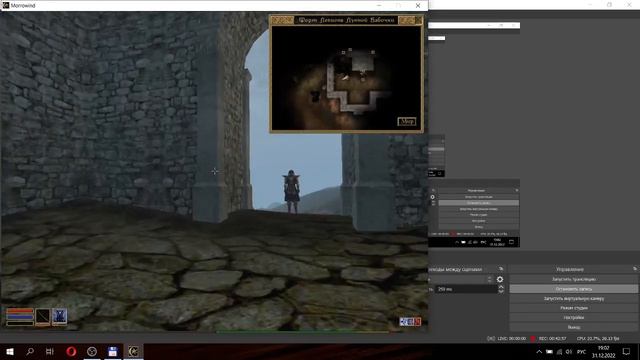Open scene transition properties gear icon
This screenshot has width=640, height=360.
click(x=500, y=280)
